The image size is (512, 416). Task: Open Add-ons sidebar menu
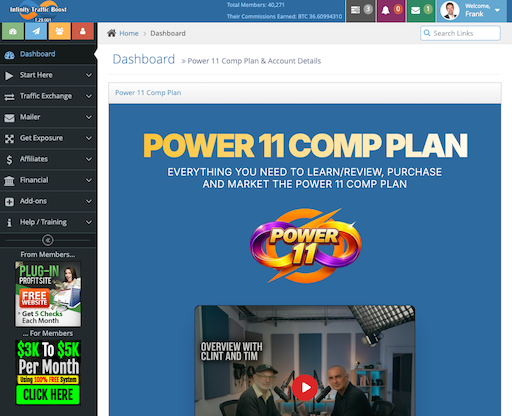coord(48,201)
